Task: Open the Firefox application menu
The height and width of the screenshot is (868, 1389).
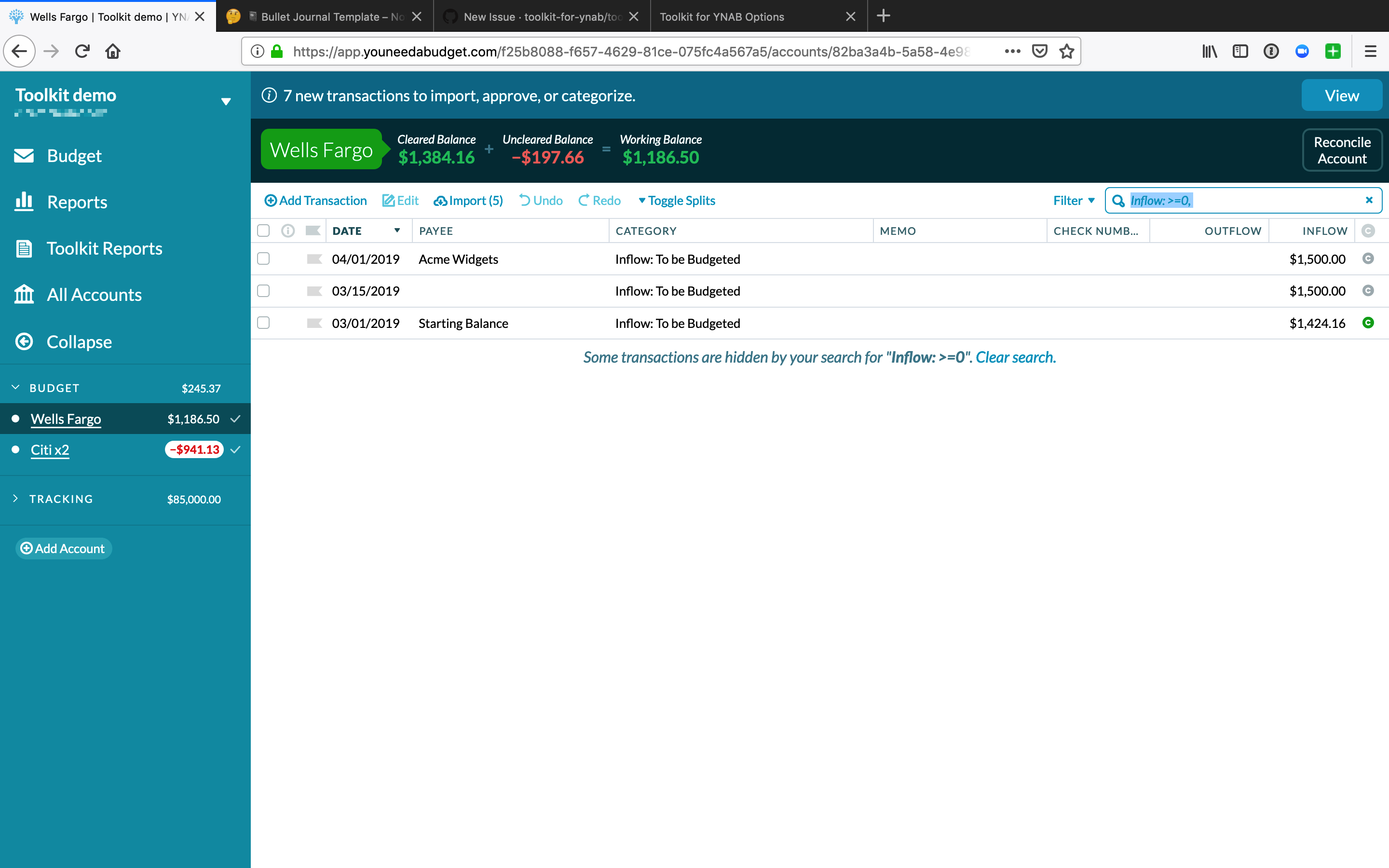Action: tap(1370, 51)
